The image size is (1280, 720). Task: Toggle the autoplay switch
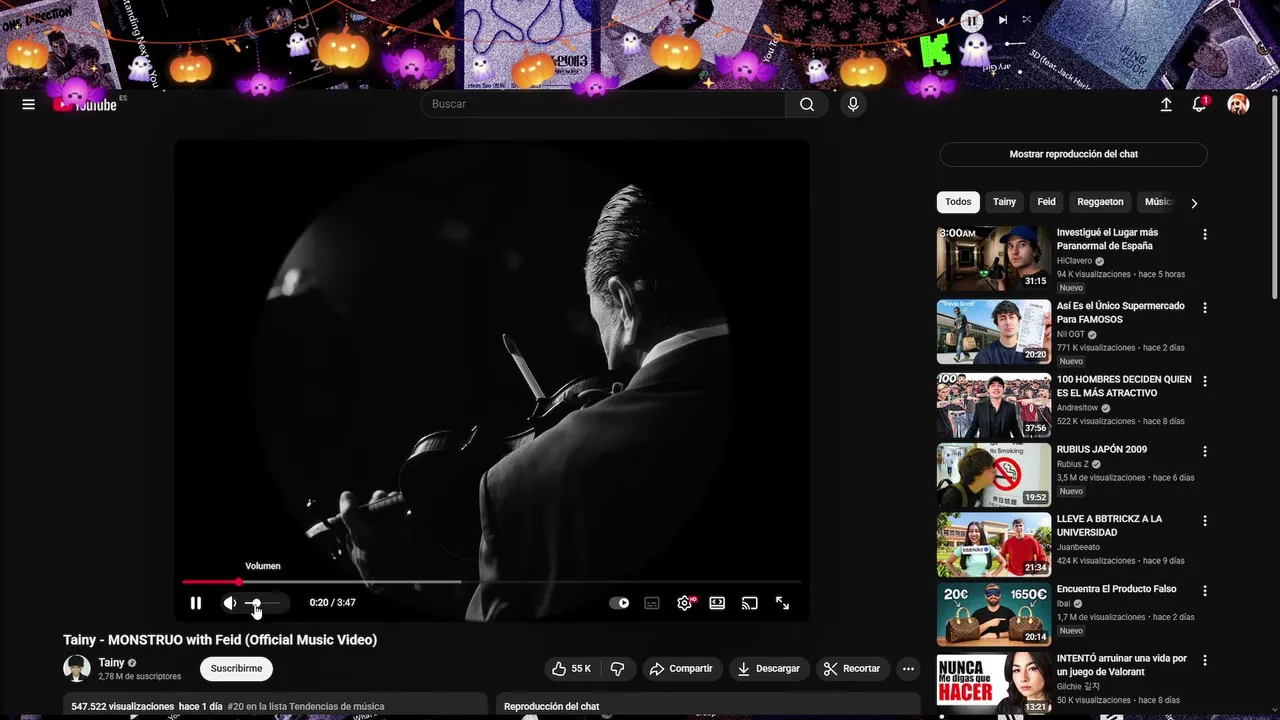620,603
